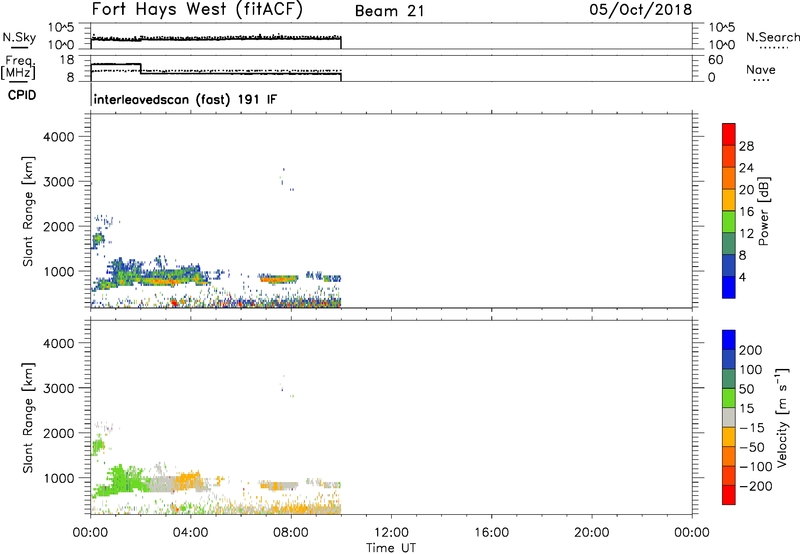The width and height of the screenshot is (800, 554).
Task: Click the Power colorbar tick label "4"
Action: pos(742,277)
